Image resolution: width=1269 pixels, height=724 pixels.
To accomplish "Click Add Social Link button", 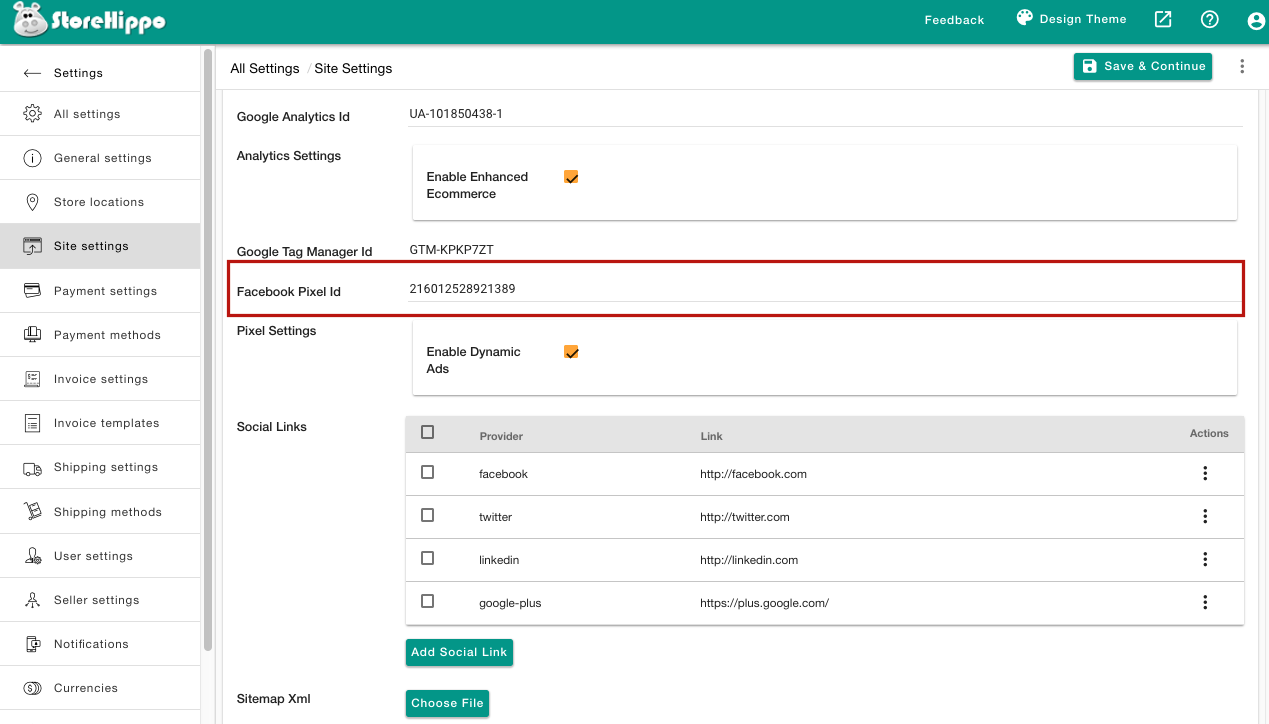I will click(x=459, y=652).
